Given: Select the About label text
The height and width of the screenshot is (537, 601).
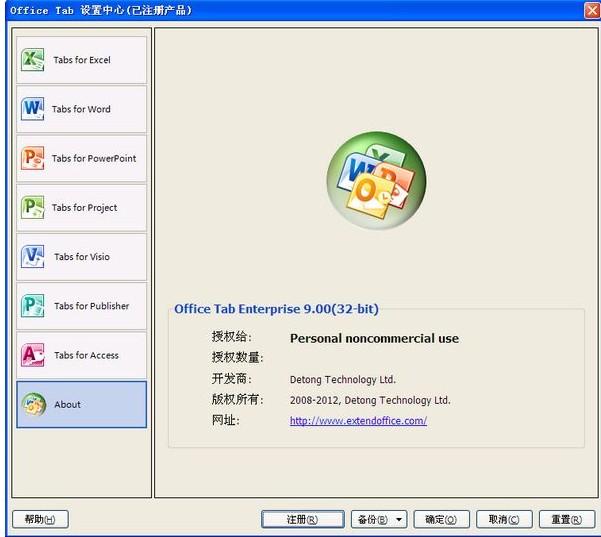Looking at the screenshot, I should 67,404.
